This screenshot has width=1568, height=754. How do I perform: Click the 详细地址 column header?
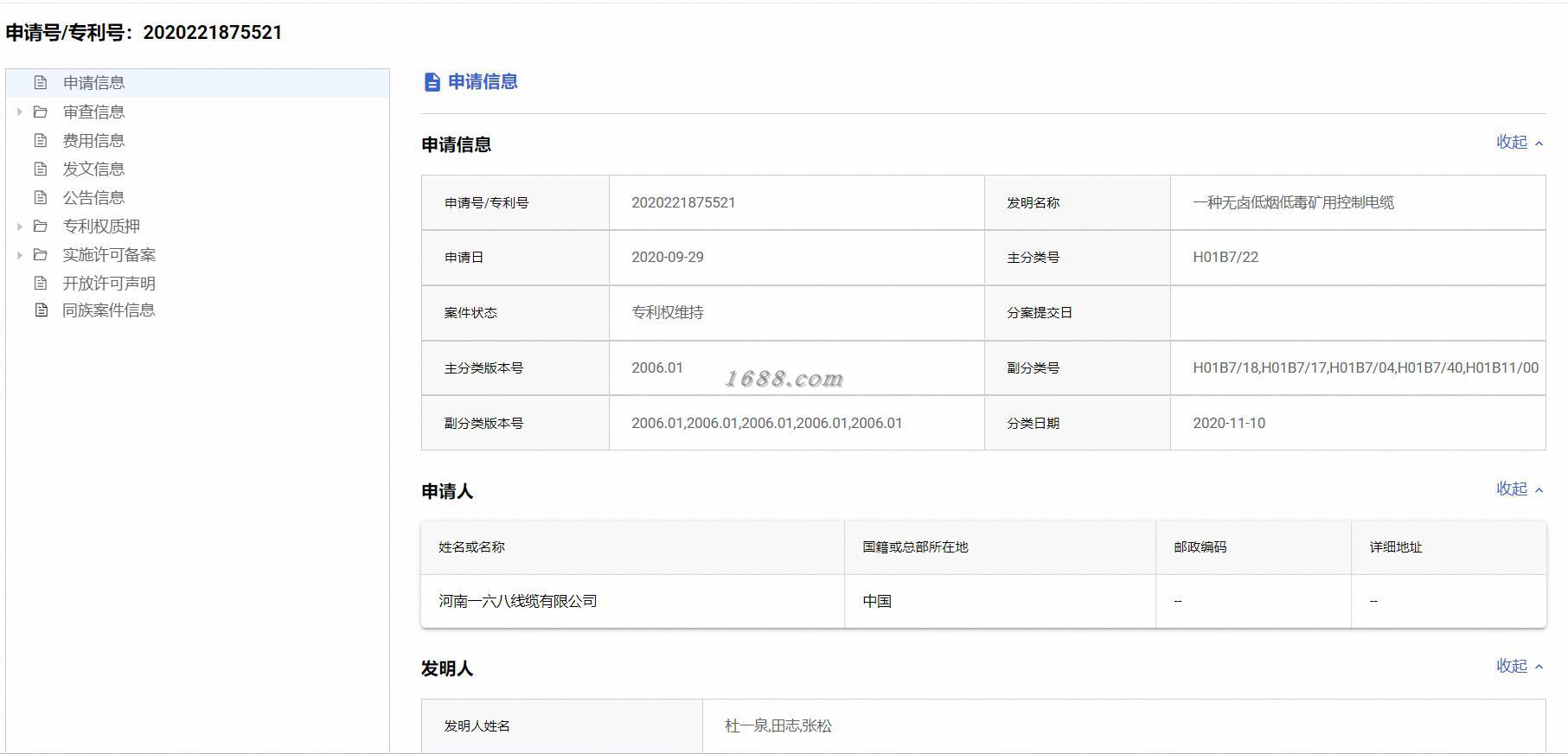click(1449, 547)
